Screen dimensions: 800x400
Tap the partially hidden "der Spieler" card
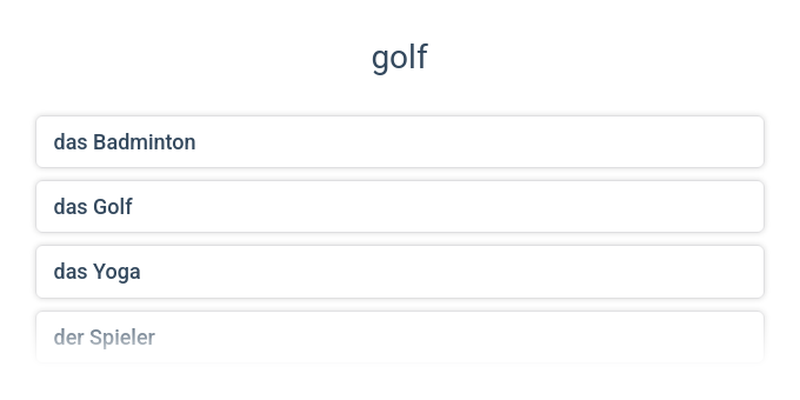[x=400, y=337]
